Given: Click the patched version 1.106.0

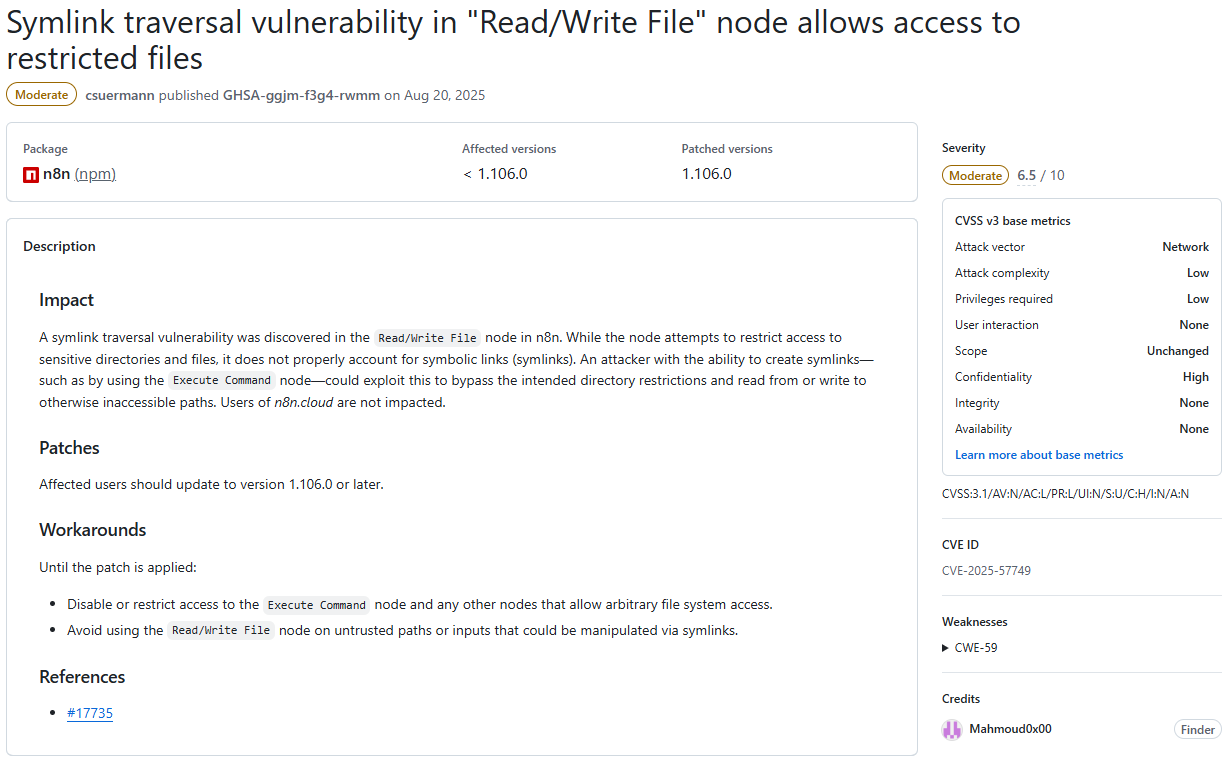Looking at the screenshot, I should point(706,174).
